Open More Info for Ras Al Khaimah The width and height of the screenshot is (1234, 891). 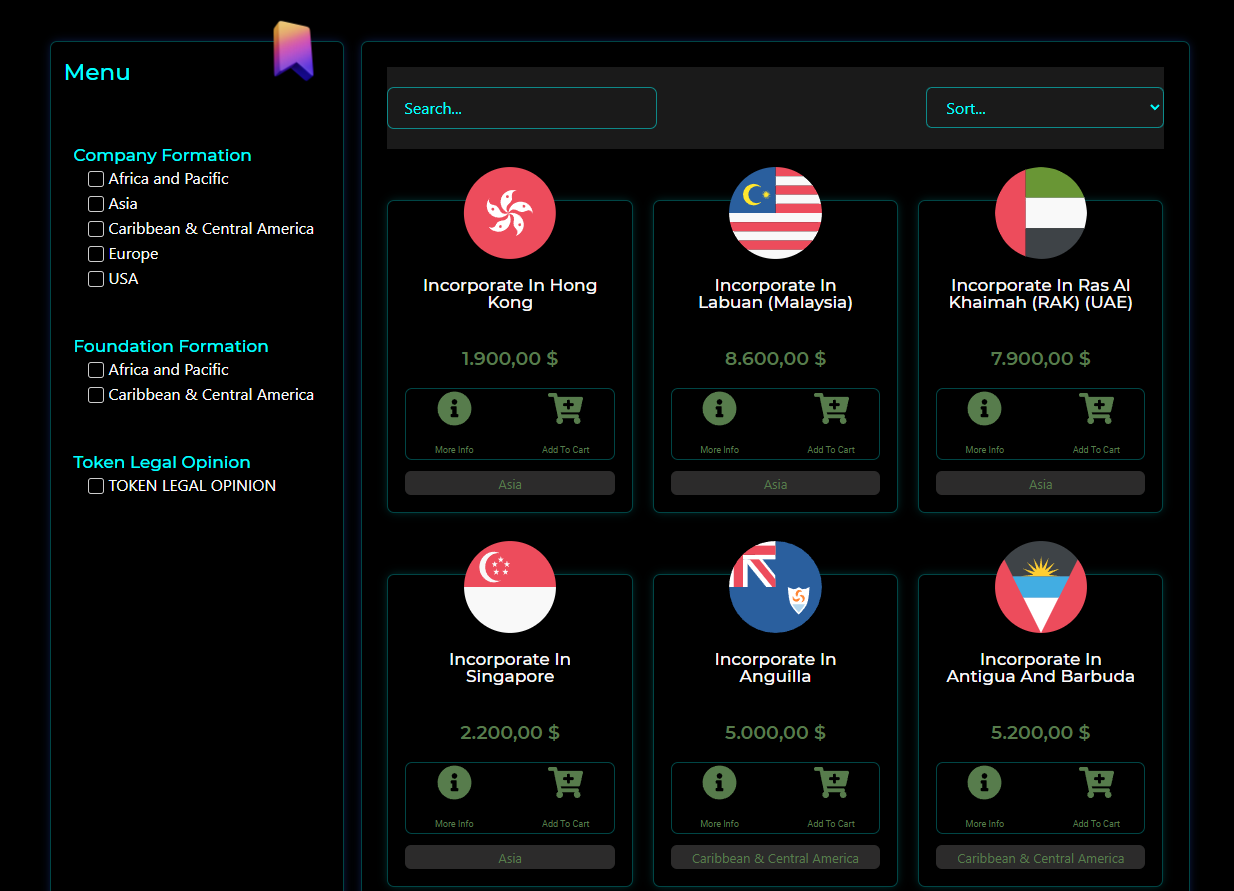point(984,409)
